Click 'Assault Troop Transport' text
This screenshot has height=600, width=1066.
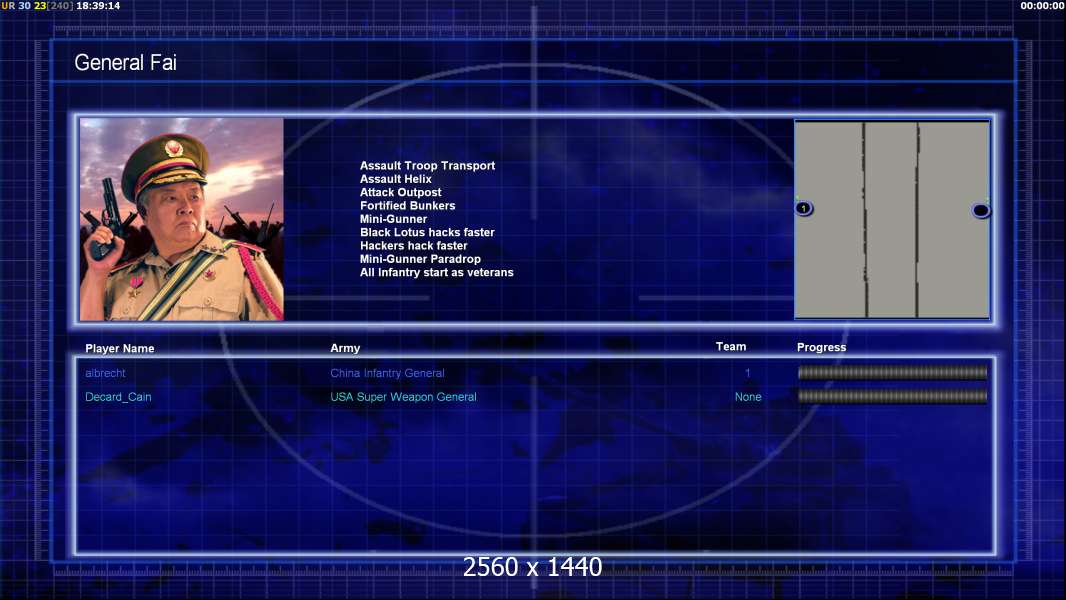(x=428, y=166)
